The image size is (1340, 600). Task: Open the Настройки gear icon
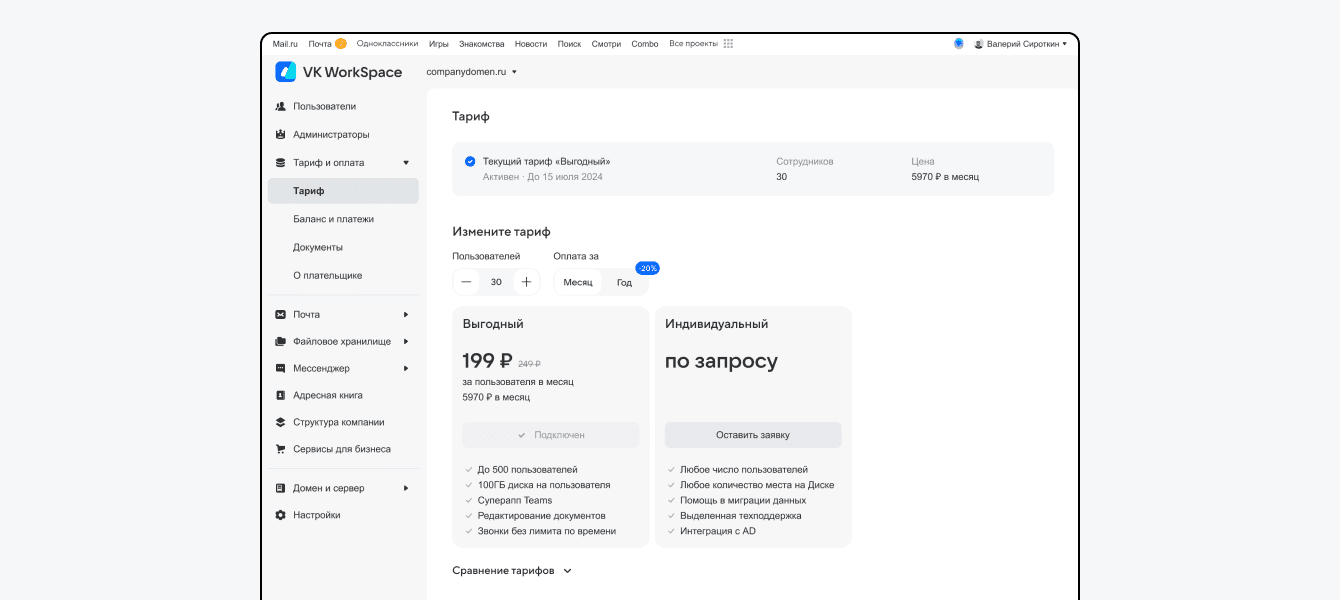(x=281, y=515)
